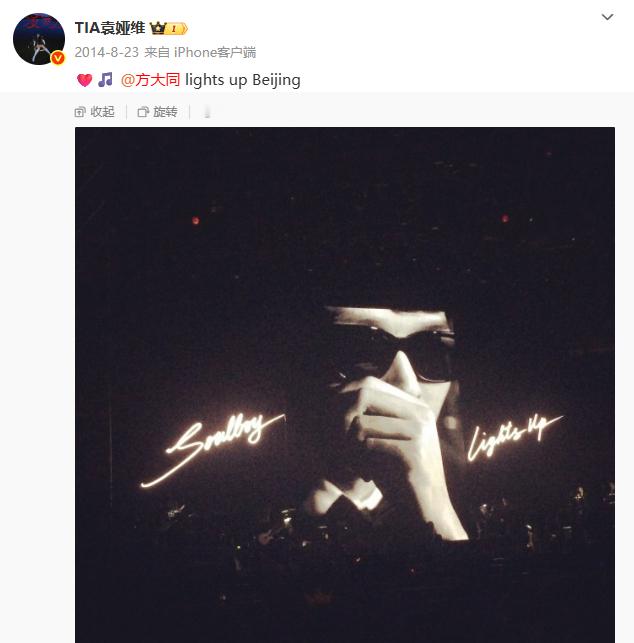Click the rotate icon left of 旋转

coord(143,112)
